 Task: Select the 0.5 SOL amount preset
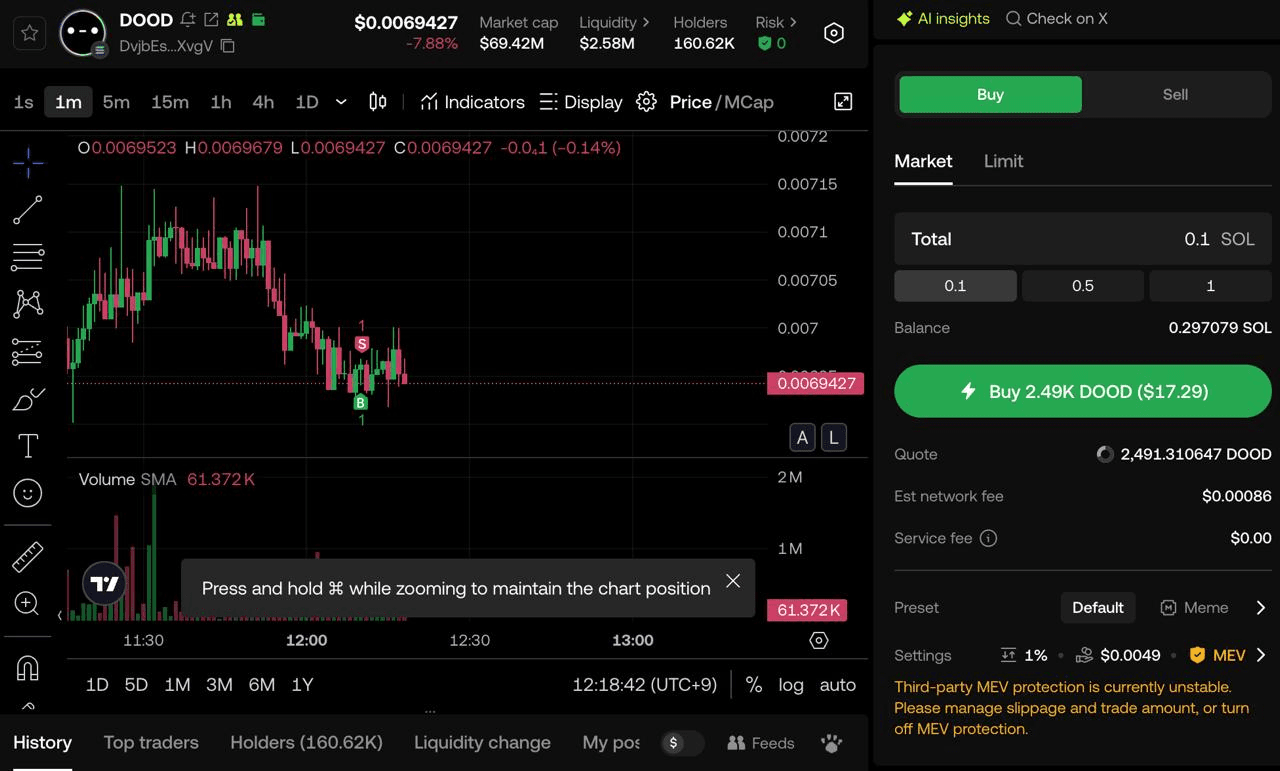[x=1083, y=286]
